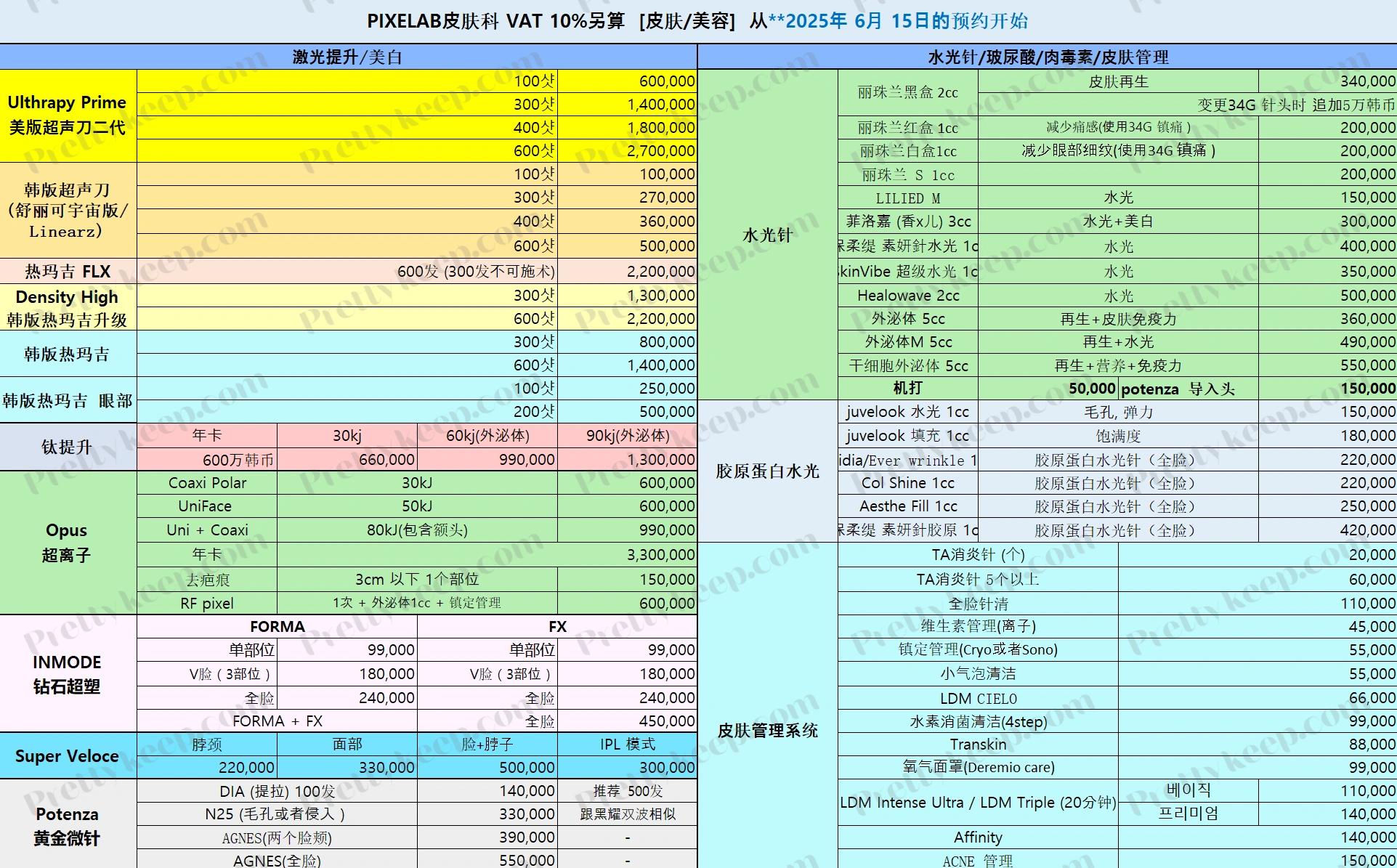The width and height of the screenshot is (1397, 868).
Task: Click the juvelook 填充 1cc cell
Action: [x=908, y=436]
